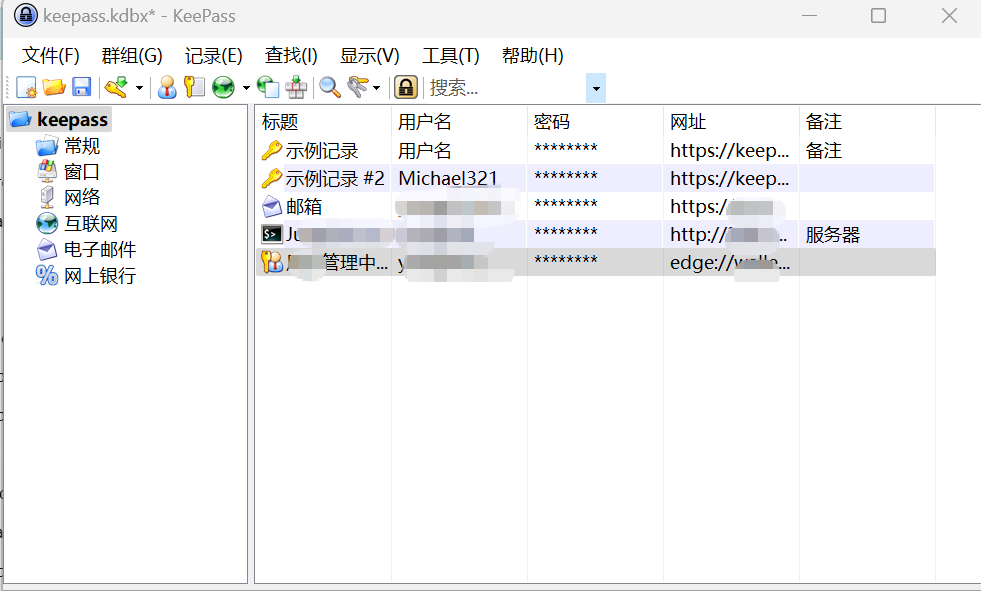Image resolution: width=981 pixels, height=591 pixels.
Task: Sort by the 密码 column header
Action: (595, 121)
